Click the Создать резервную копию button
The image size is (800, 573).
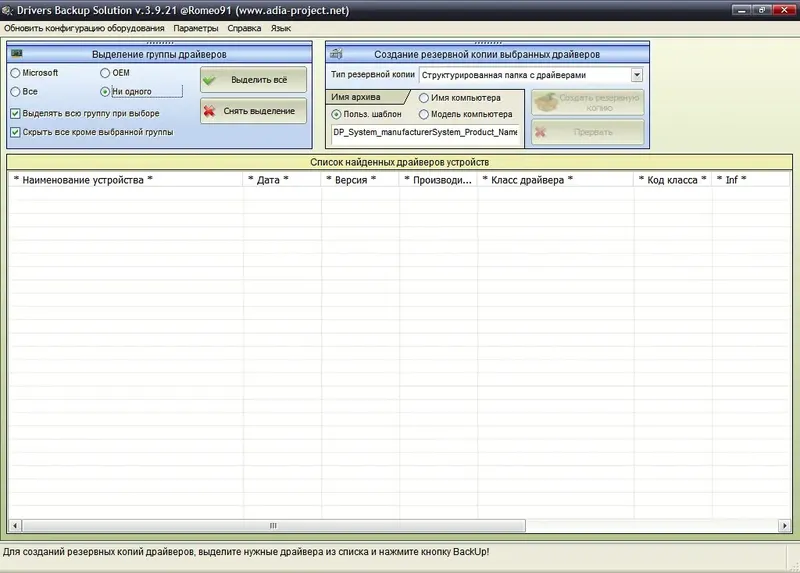pos(588,103)
